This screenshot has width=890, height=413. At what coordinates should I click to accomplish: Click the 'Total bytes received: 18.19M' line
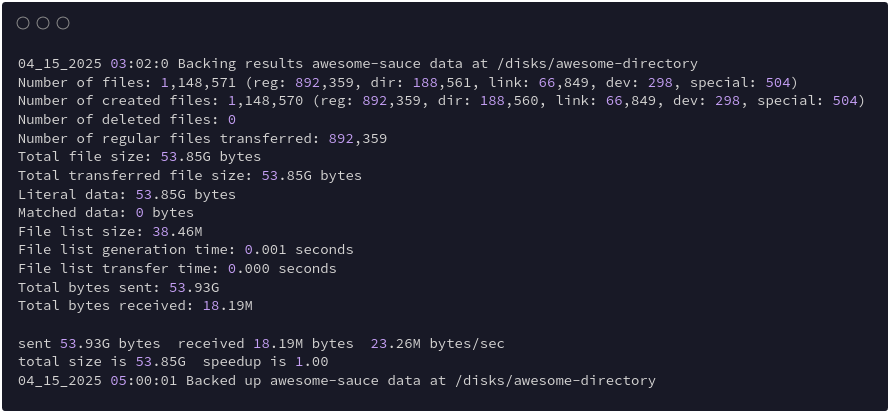coord(135,306)
